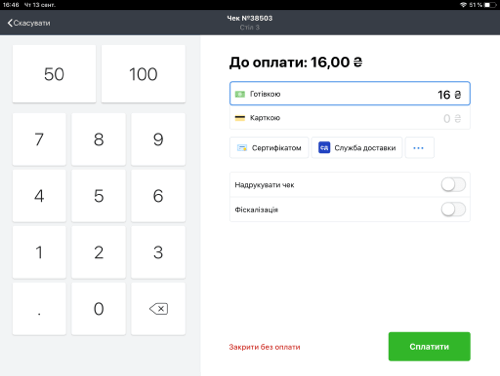Choose Сертифікатом payment method
The image size is (500, 376).
pos(269,148)
